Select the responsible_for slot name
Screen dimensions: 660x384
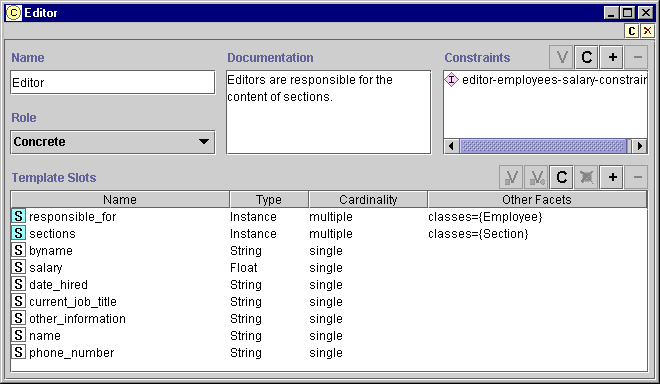[72, 216]
